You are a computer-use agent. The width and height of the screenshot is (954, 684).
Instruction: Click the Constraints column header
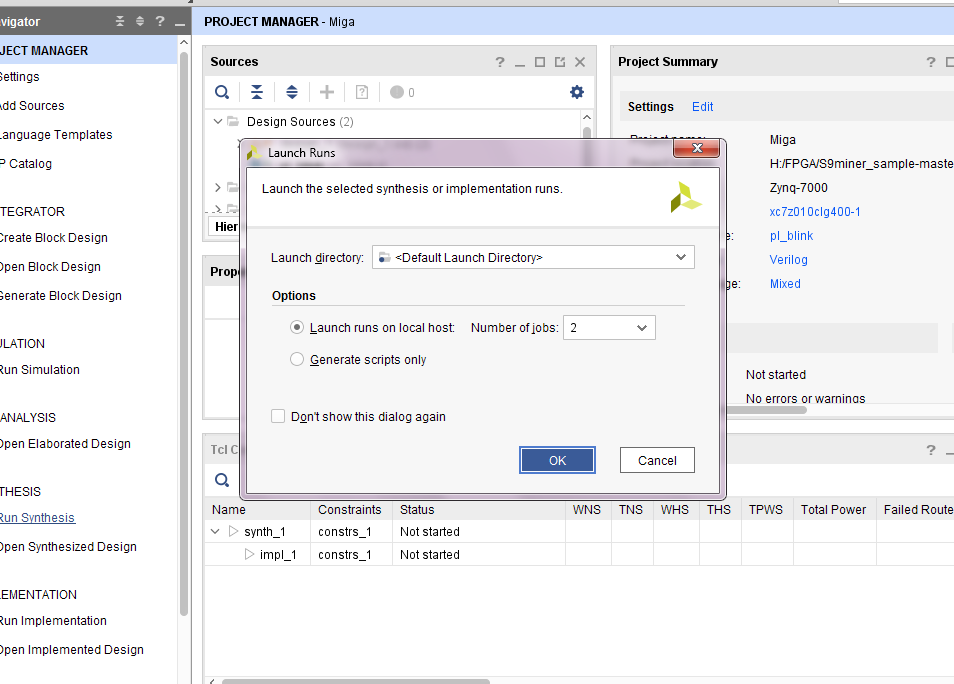(x=350, y=510)
